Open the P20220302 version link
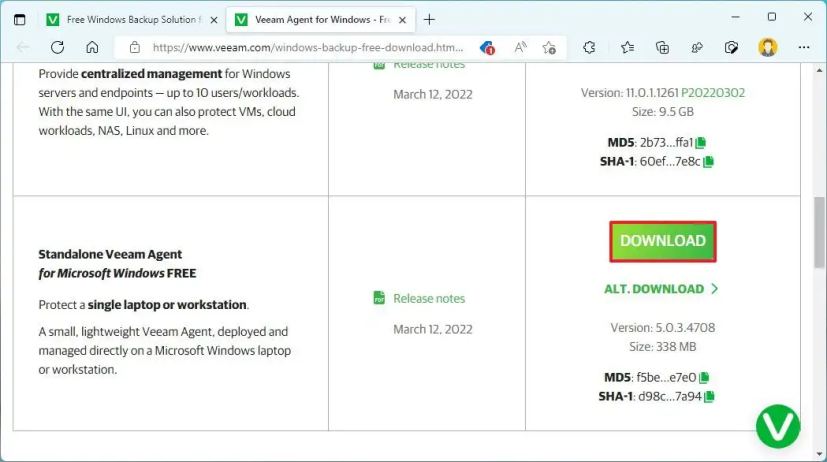The width and height of the screenshot is (827, 462). pos(713,93)
